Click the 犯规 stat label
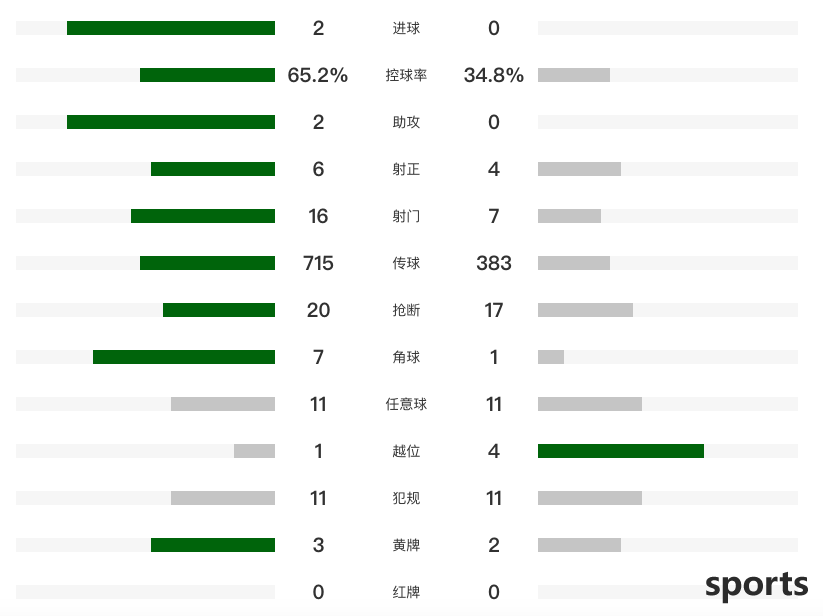This screenshot has width=823, height=616. [406, 498]
